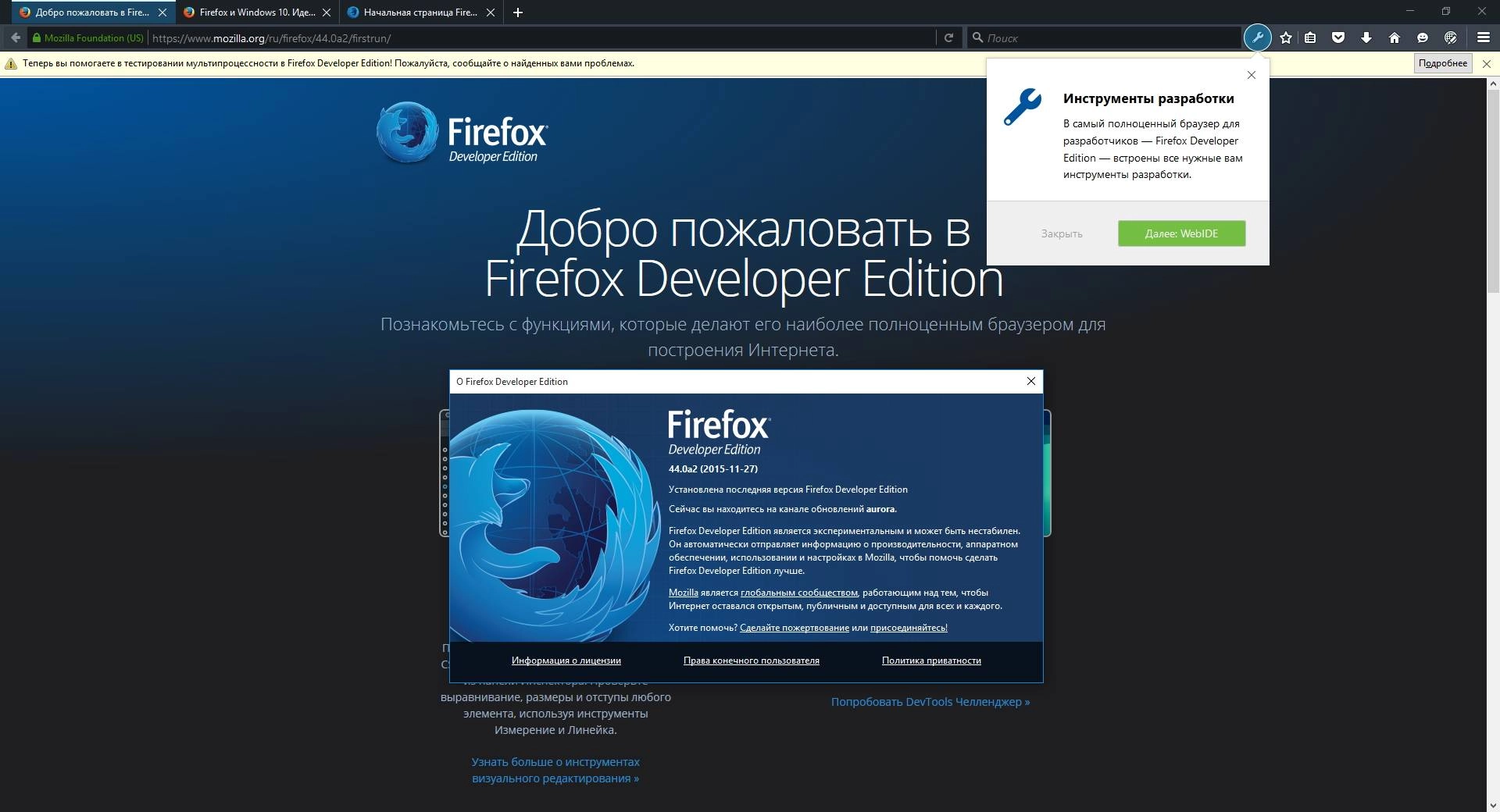The width and height of the screenshot is (1500, 812).
Task: Click Сделайте пожертвование link
Action: coord(795,628)
